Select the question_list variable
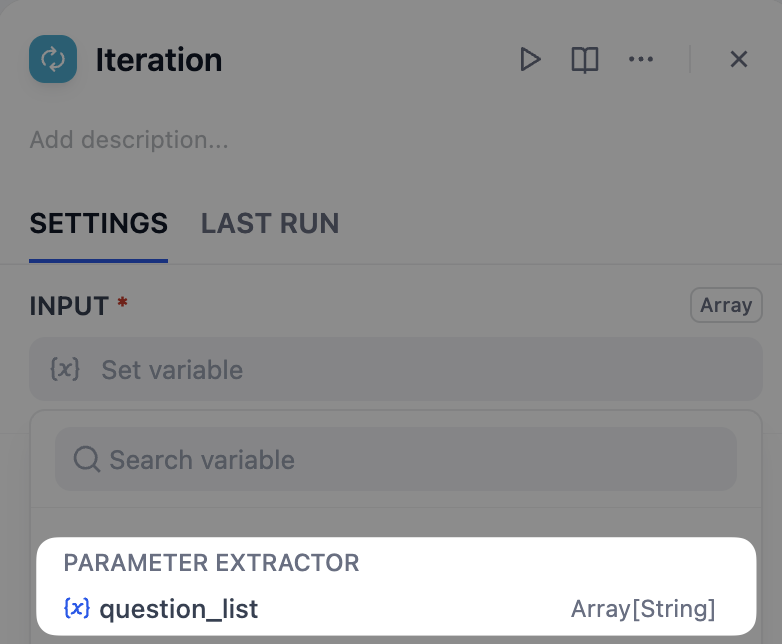Image resolution: width=782 pixels, height=644 pixels. pos(179,609)
